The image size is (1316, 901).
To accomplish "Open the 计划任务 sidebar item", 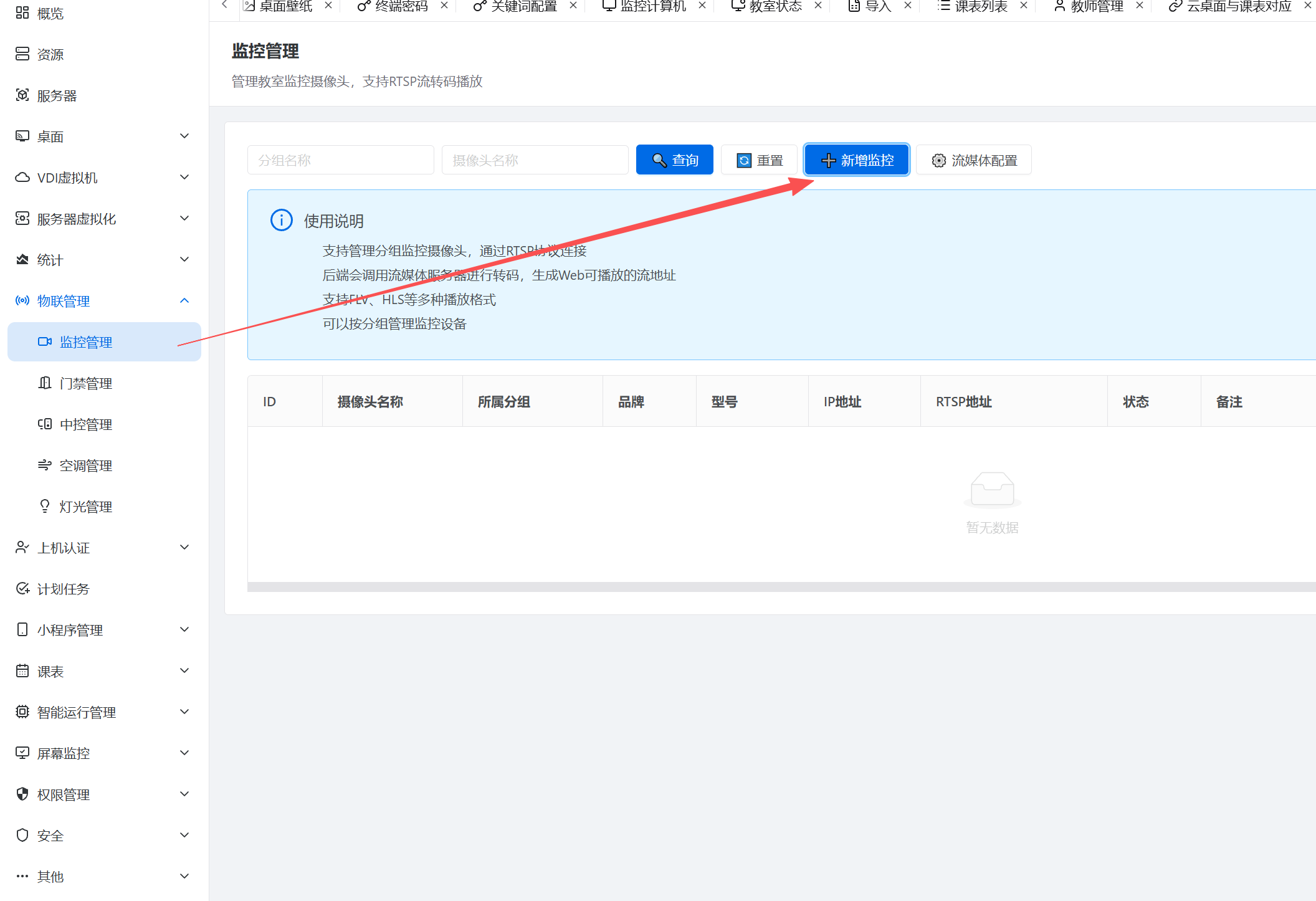I will 64,589.
